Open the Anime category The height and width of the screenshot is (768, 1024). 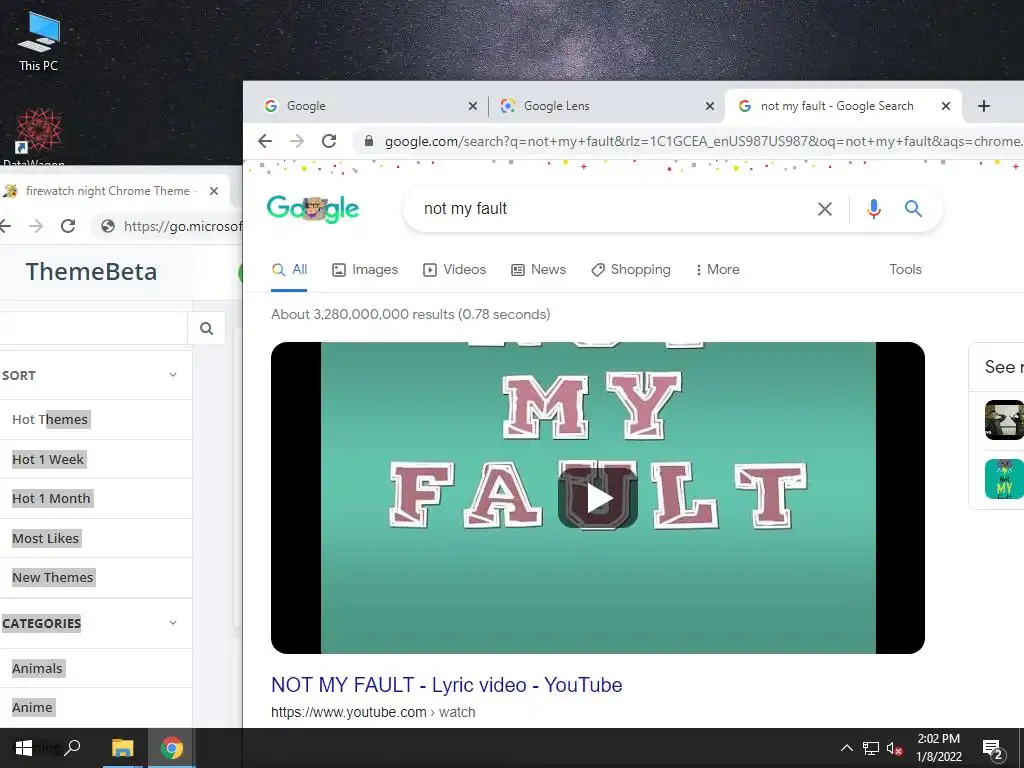[33, 707]
